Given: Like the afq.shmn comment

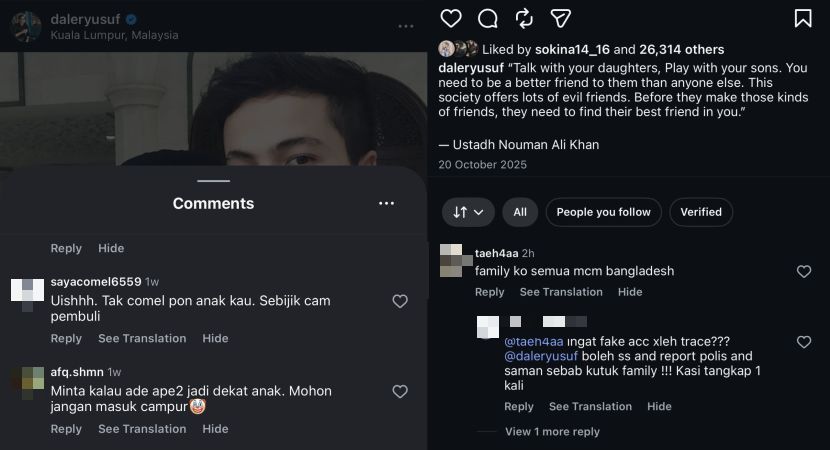Looking at the screenshot, I should tap(400, 392).
